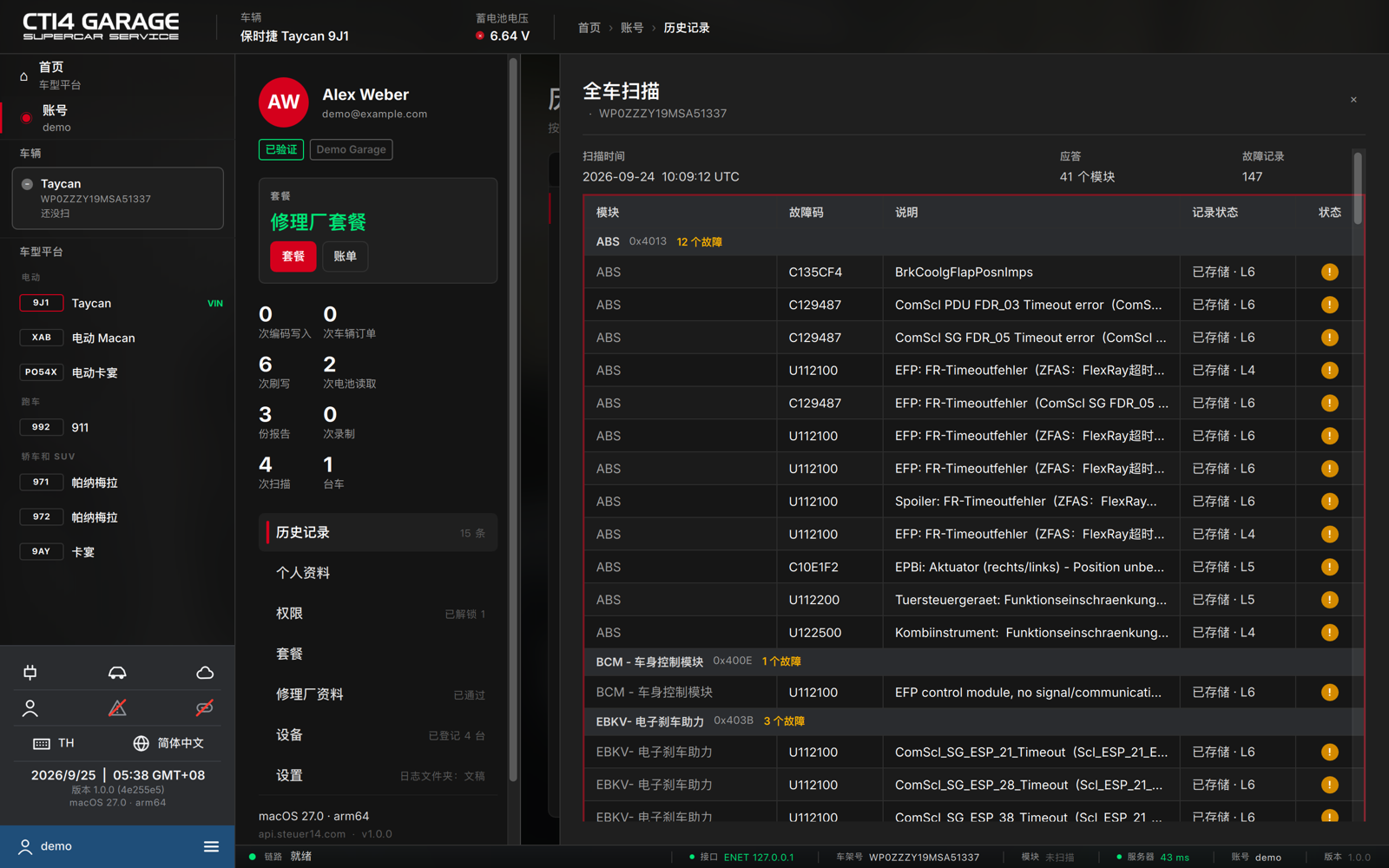
Task: Open the 修理厂资料 menu item
Action: (378, 694)
